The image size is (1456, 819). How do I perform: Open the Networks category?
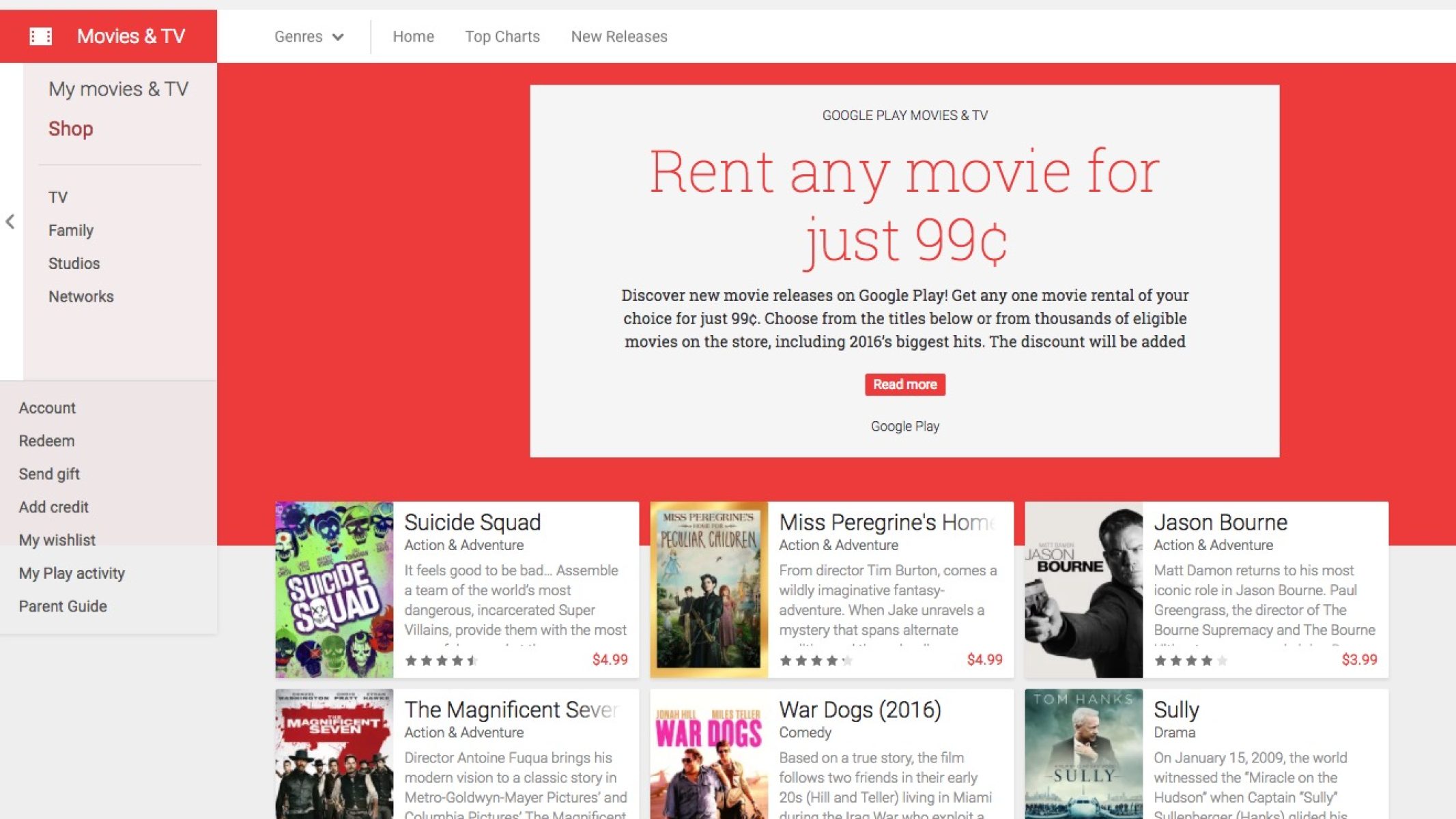coord(81,297)
